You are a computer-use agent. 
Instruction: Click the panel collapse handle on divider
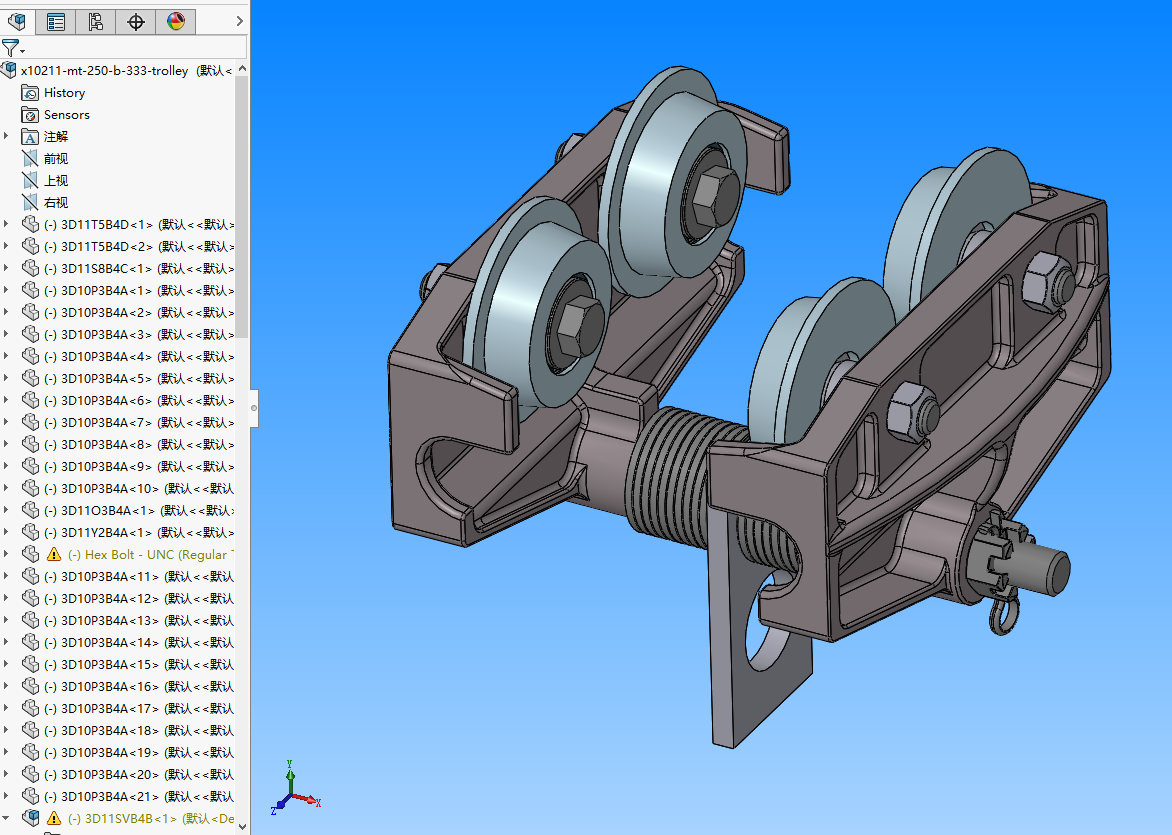[x=254, y=408]
